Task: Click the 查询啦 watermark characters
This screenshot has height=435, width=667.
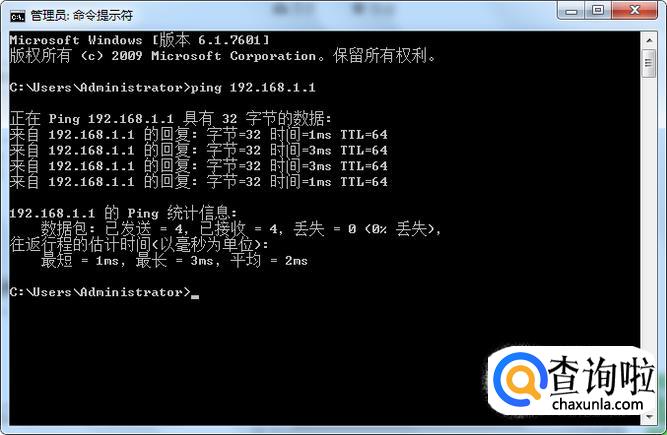Action: pyautogui.click(x=601, y=375)
